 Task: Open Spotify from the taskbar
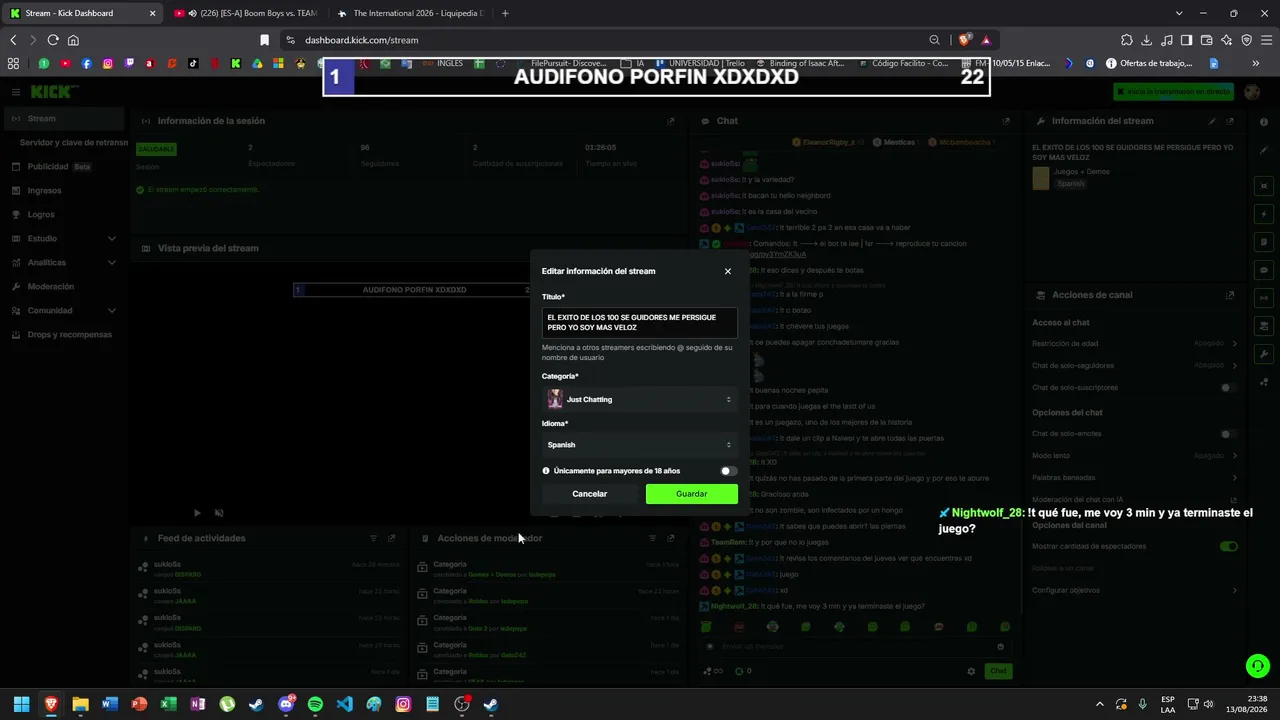315,704
